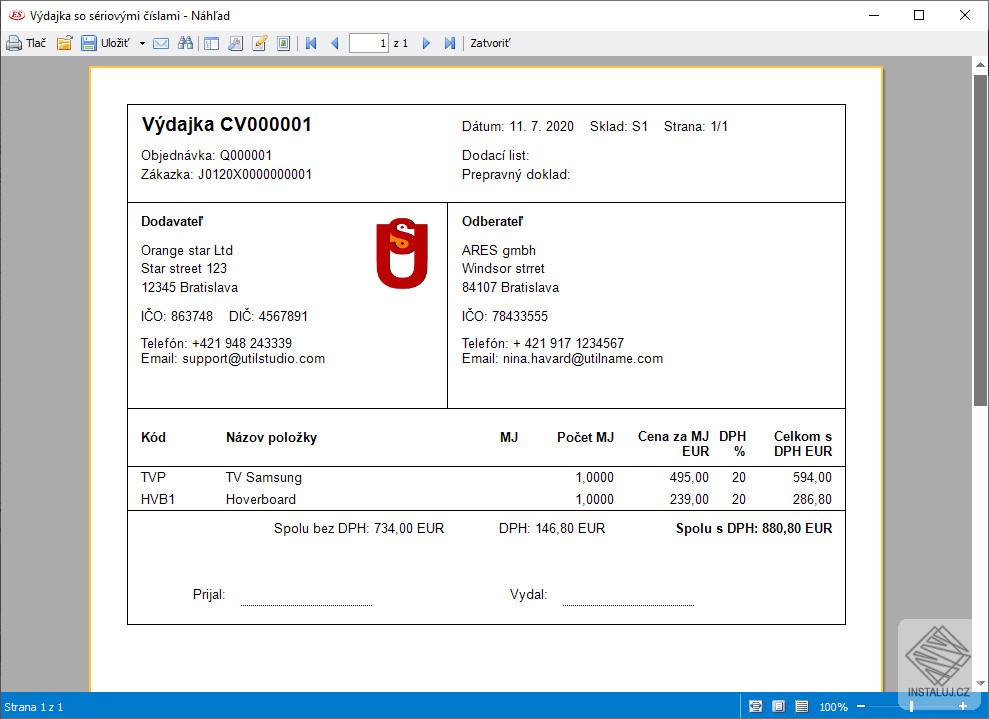Go to the previous page arrow
The height and width of the screenshot is (719, 989).
[x=334, y=43]
